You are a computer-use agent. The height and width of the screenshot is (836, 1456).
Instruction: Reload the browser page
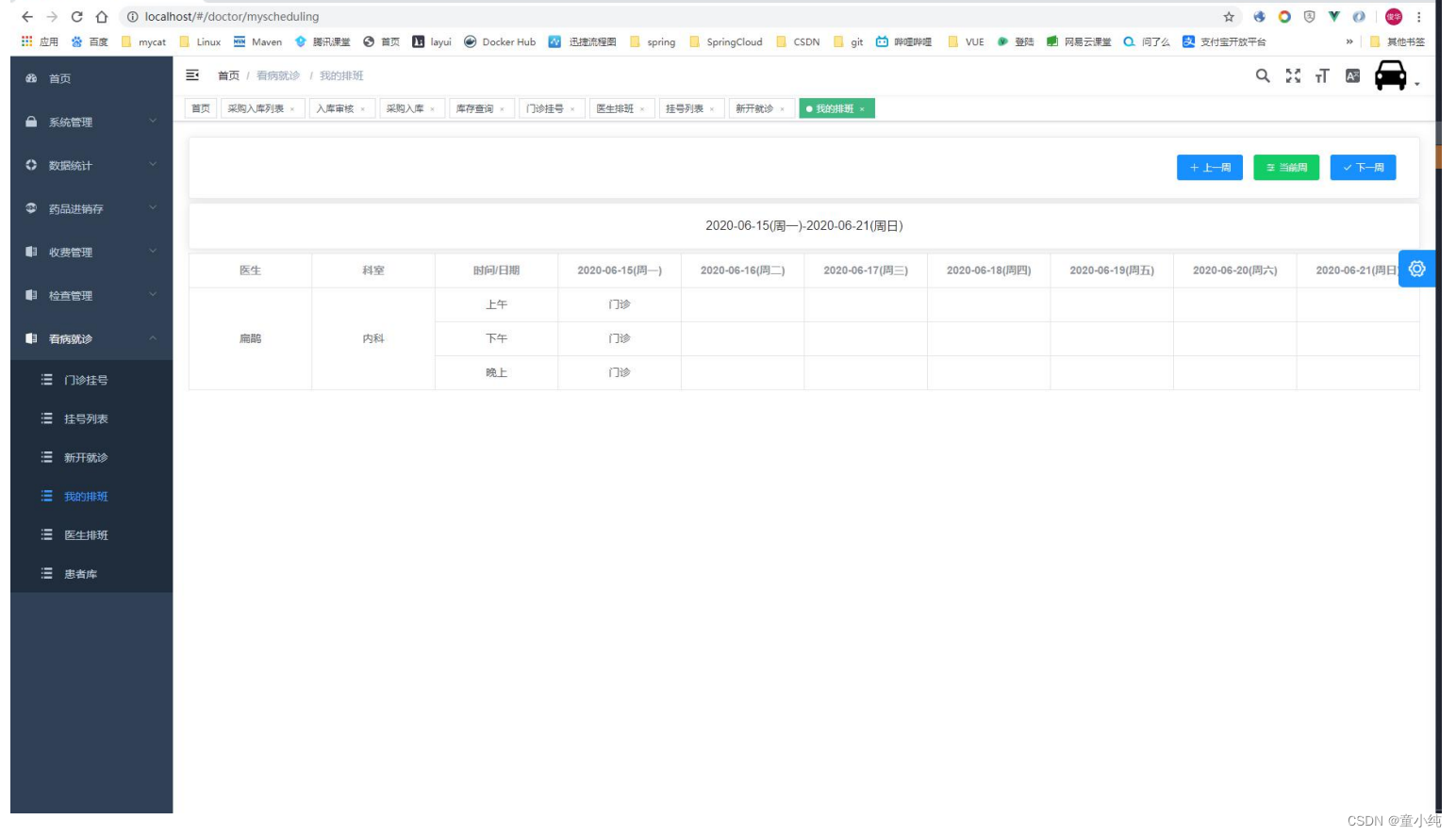(x=76, y=17)
